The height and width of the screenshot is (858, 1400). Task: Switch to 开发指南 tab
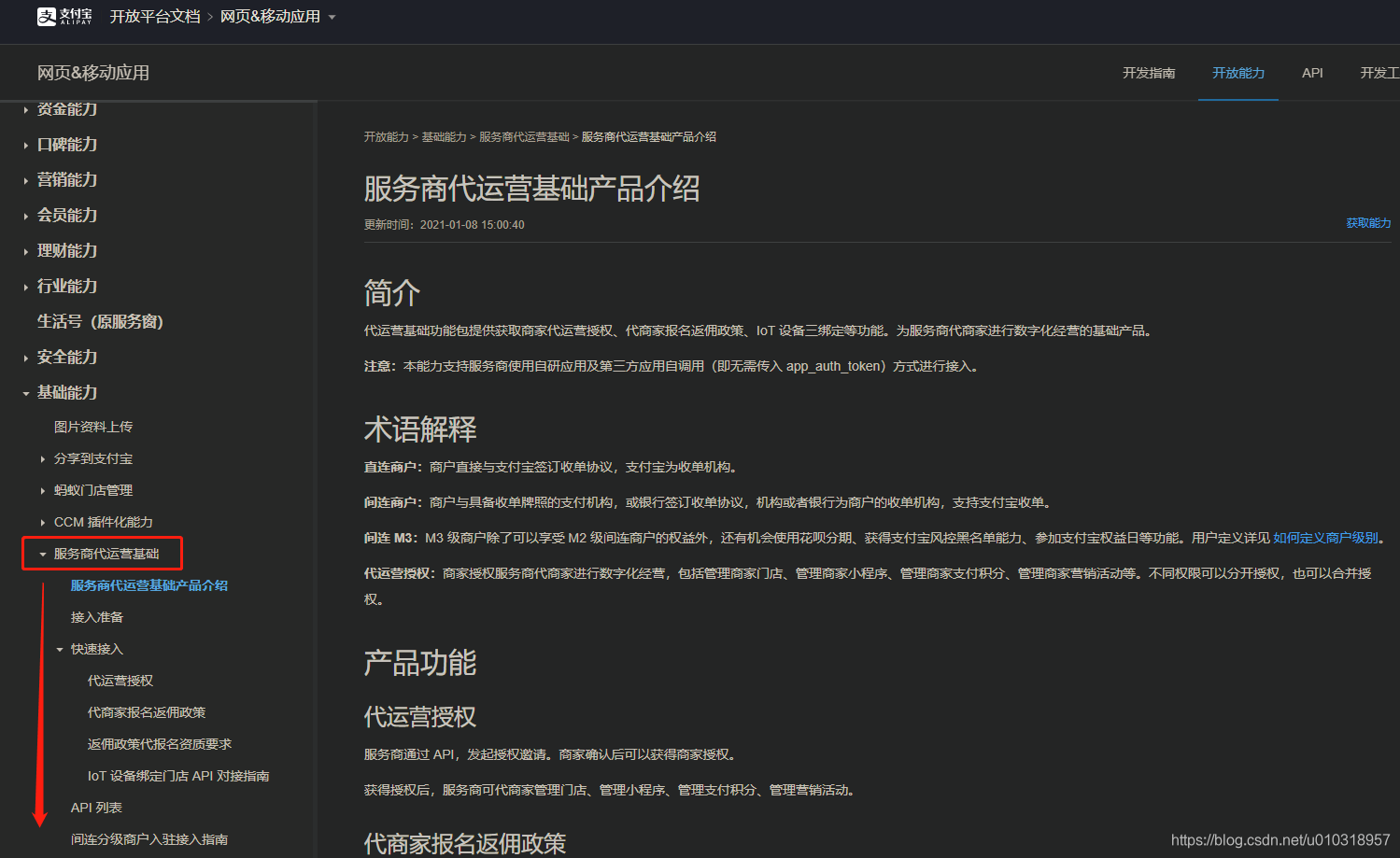(1149, 73)
